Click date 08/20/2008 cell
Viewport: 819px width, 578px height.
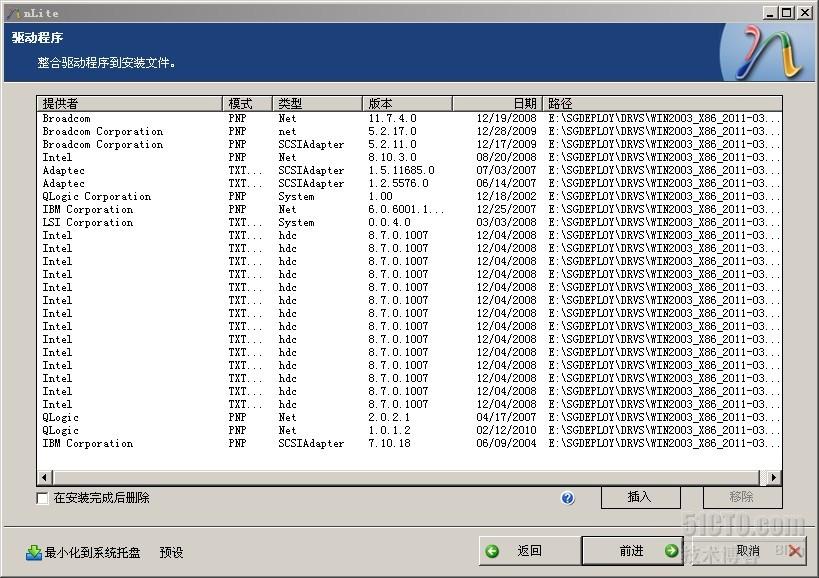click(506, 158)
